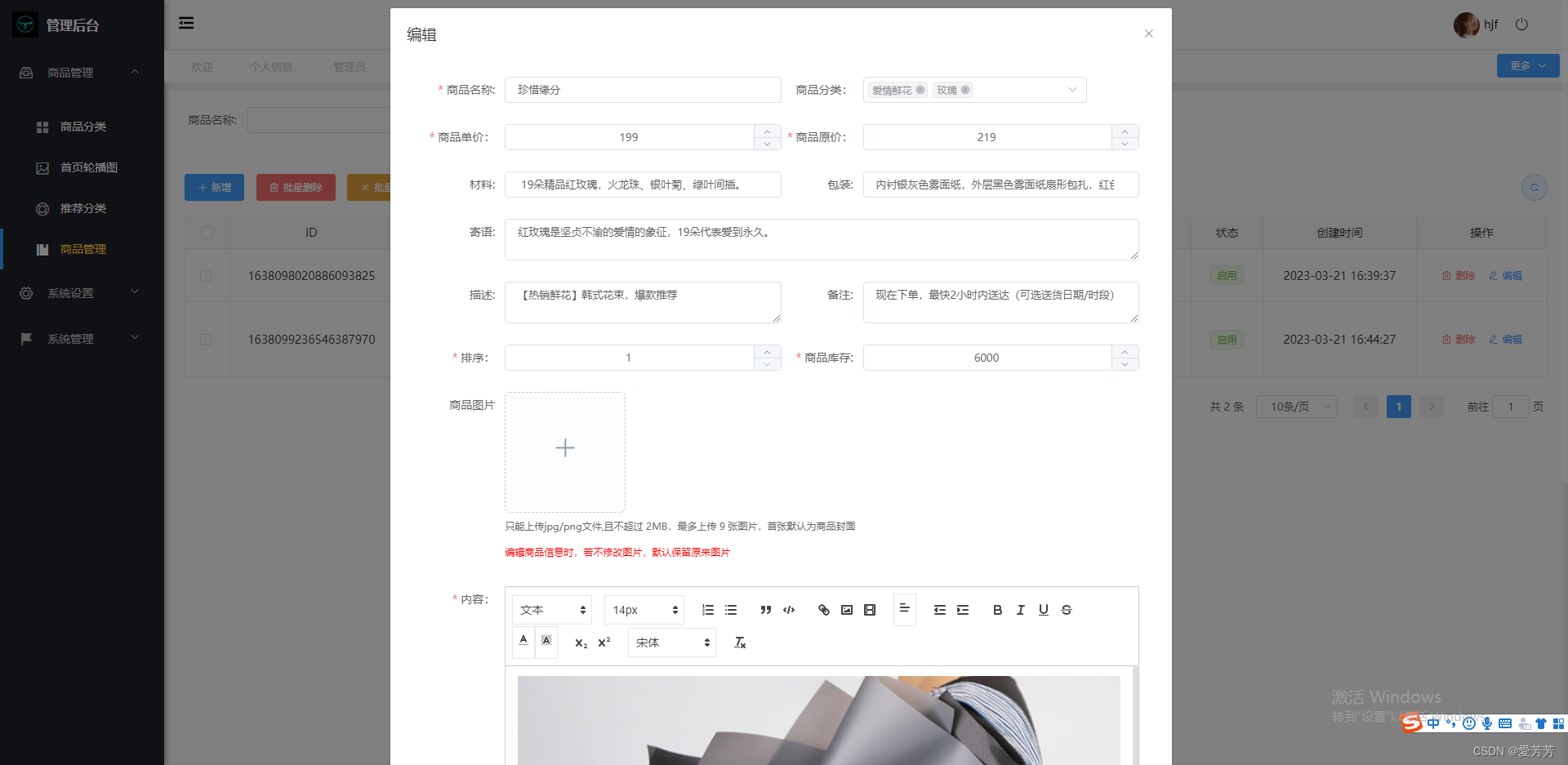Image resolution: width=1568 pixels, height=765 pixels.
Task: Select the active 商品管理 submenu item
Action: 82,249
